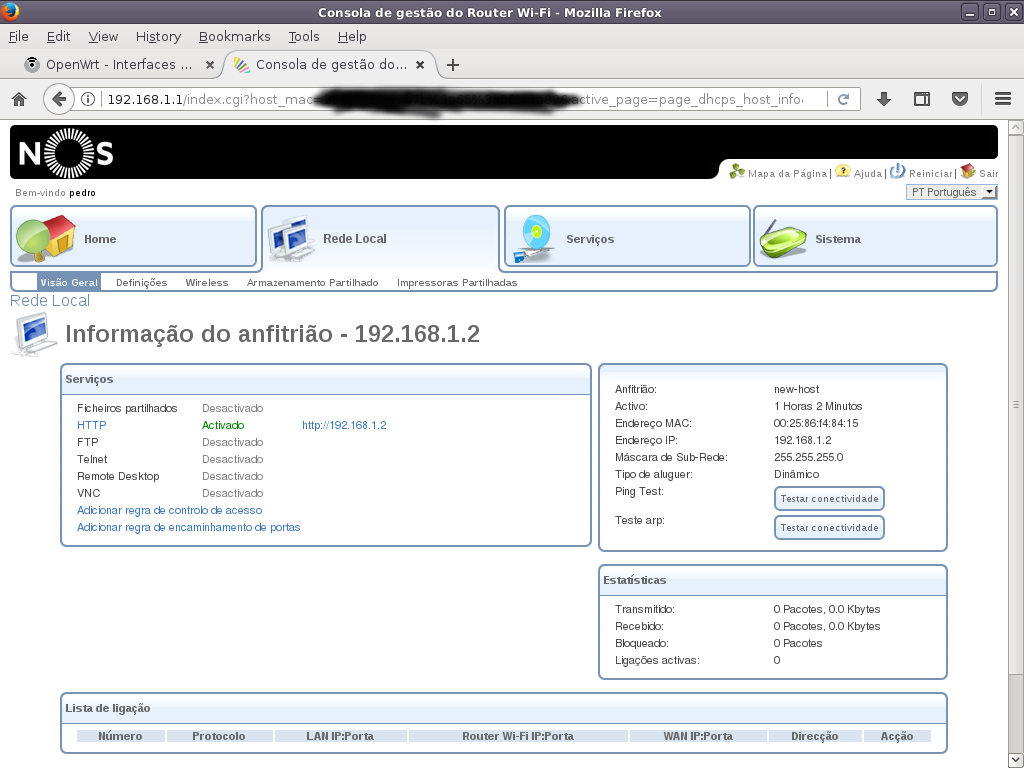
Task: Click Adicionar regra de controlo de acesso
Action: click(x=170, y=510)
